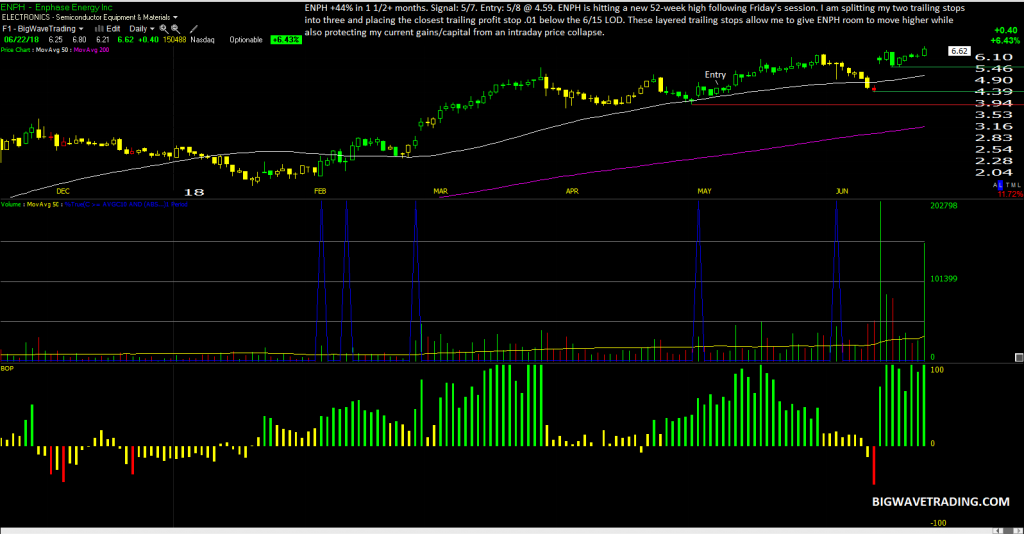Click the Volume pane legend label
1024x534 pixels.
click(x=13, y=204)
